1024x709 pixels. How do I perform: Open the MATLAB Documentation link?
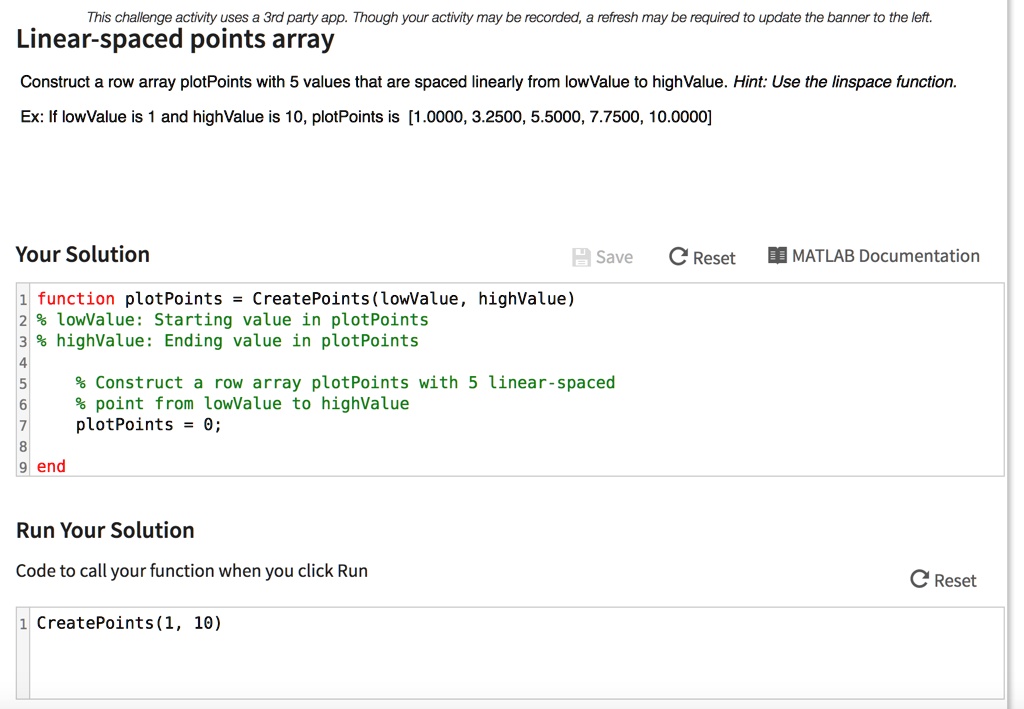(x=885, y=256)
